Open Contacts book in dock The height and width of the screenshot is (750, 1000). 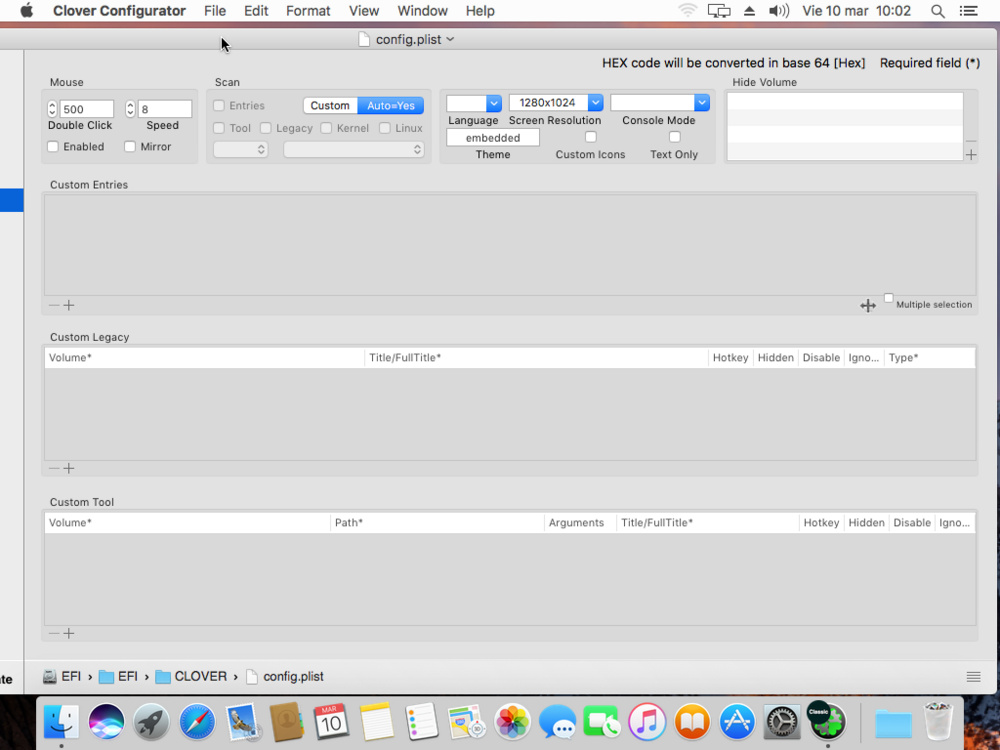[286, 721]
